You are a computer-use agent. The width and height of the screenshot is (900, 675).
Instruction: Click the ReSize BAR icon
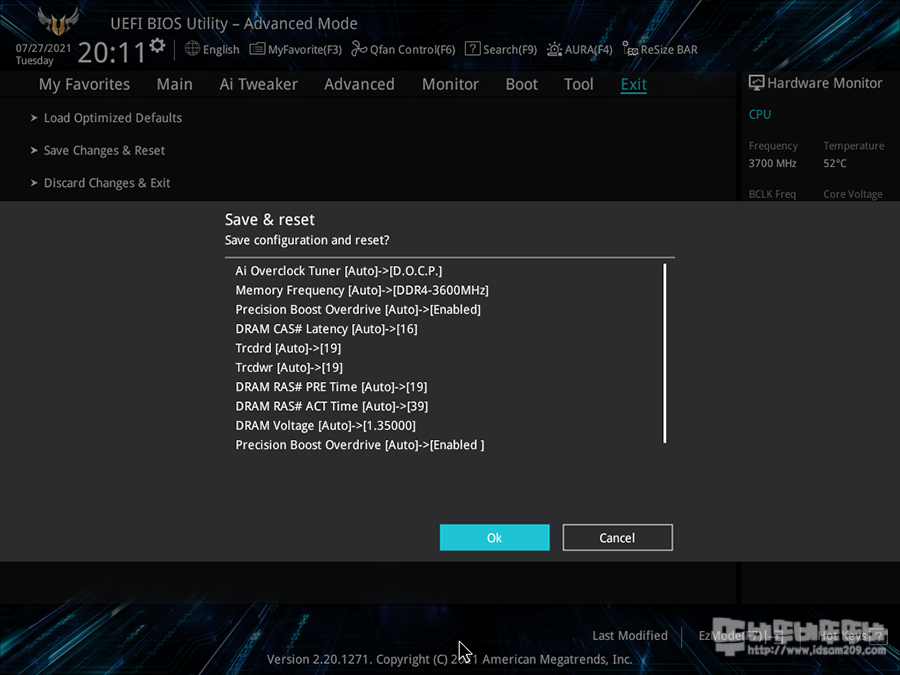(x=630, y=49)
